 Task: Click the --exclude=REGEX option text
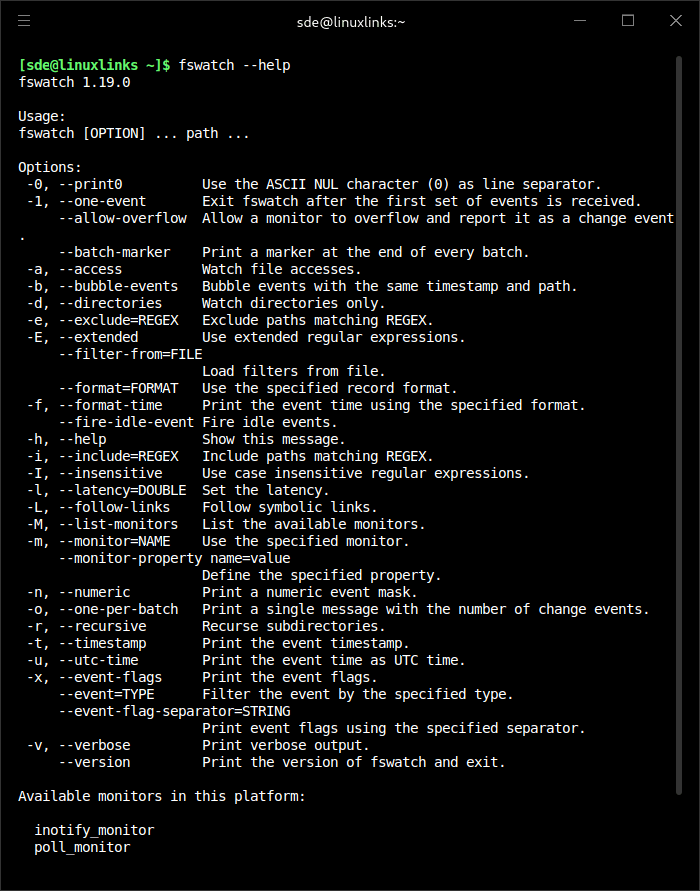(118, 320)
